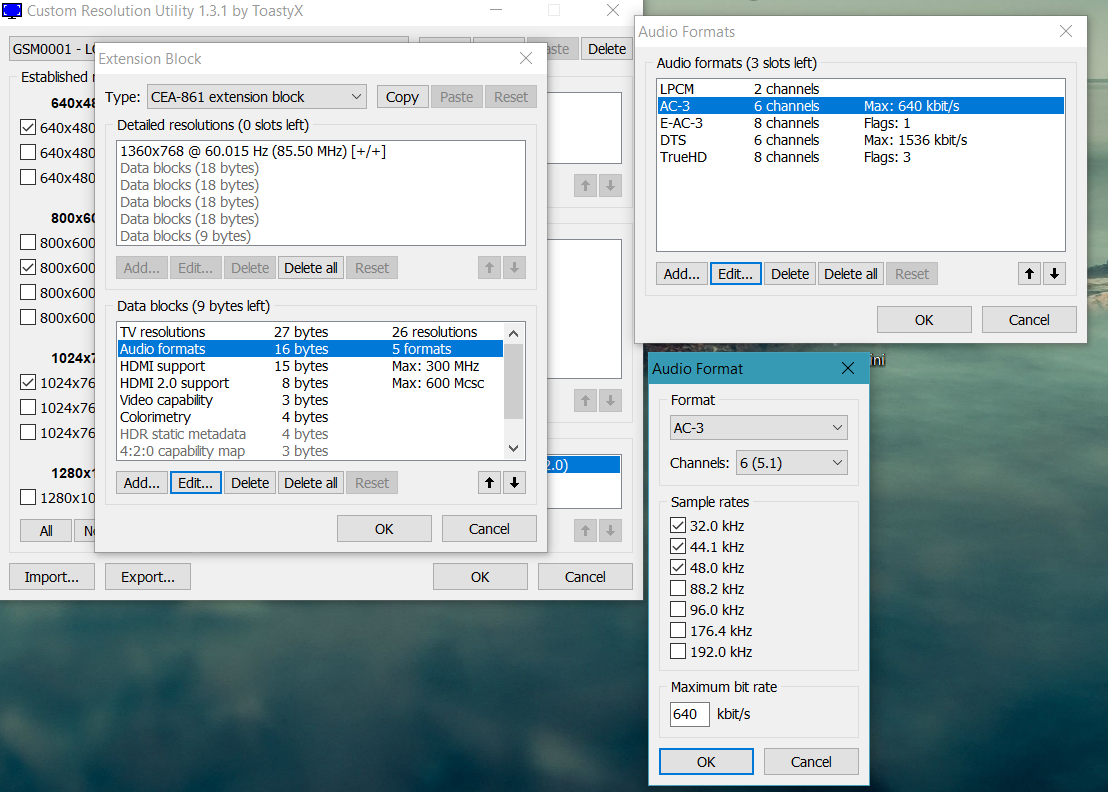
Task: Select Colorimetry data block
Action: click(x=310, y=417)
